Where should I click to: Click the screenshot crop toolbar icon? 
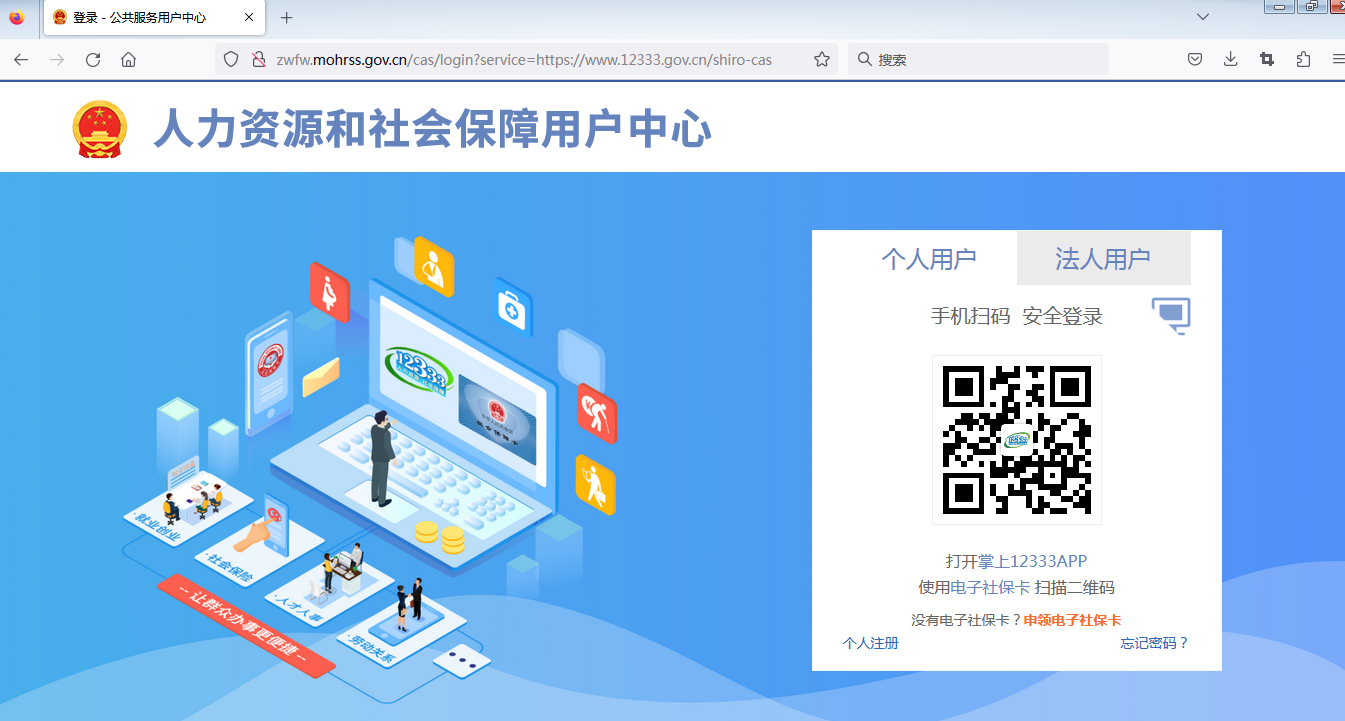tap(1267, 60)
